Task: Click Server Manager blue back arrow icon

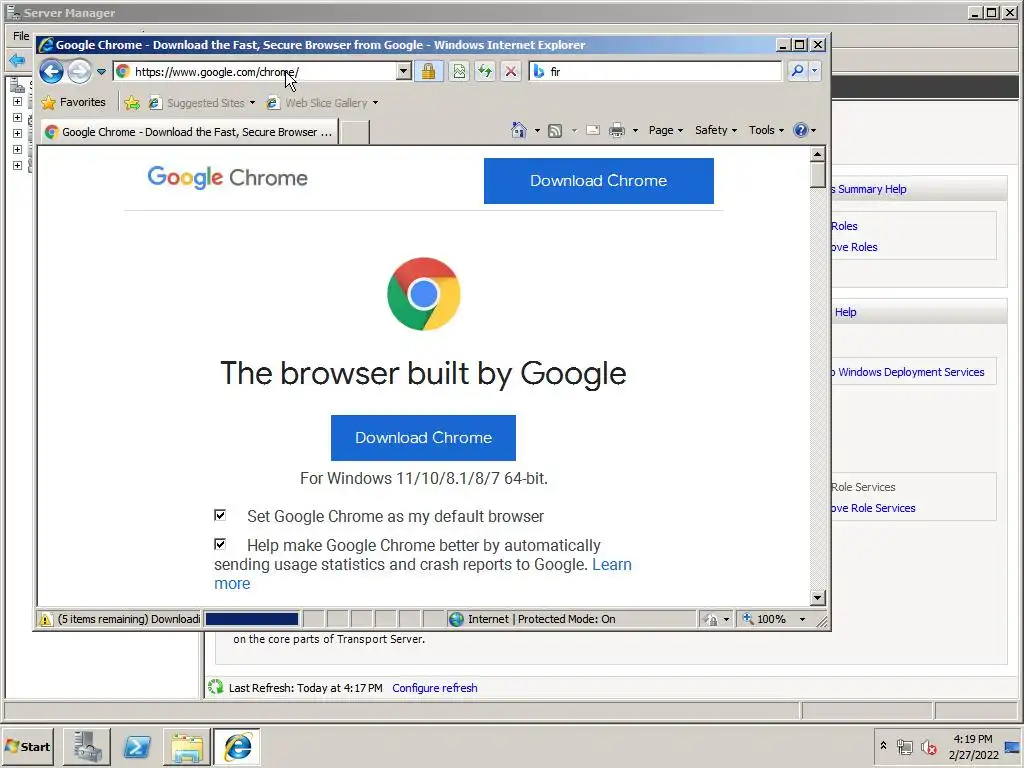Action: [x=17, y=61]
